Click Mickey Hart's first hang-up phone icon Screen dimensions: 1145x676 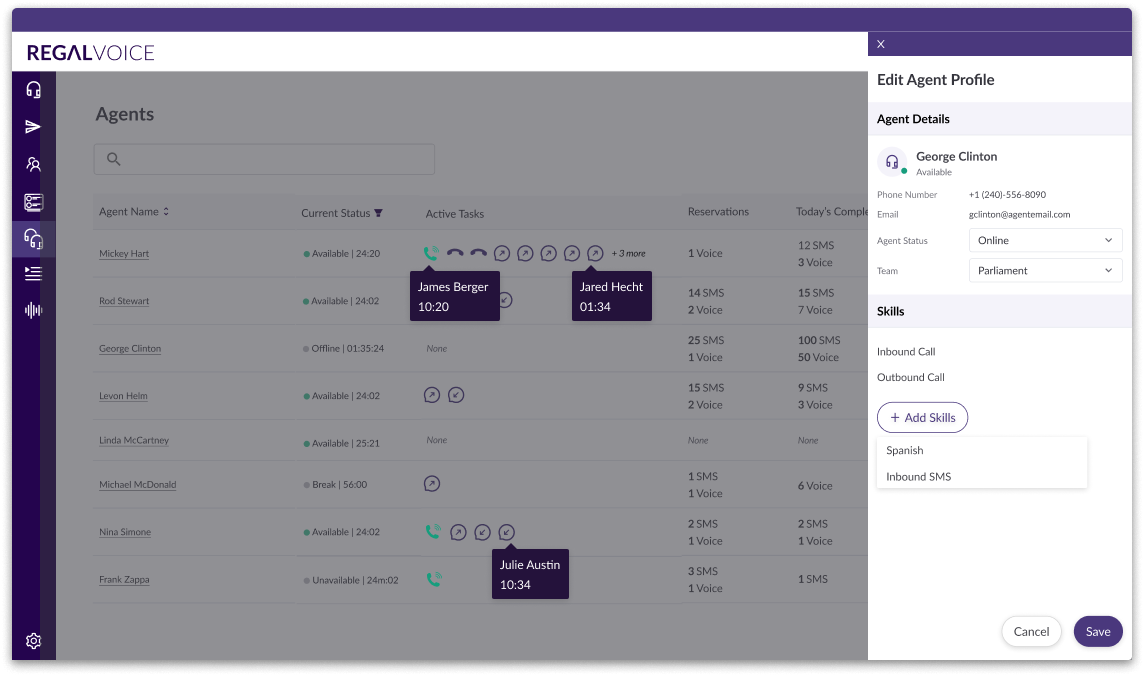pos(455,253)
